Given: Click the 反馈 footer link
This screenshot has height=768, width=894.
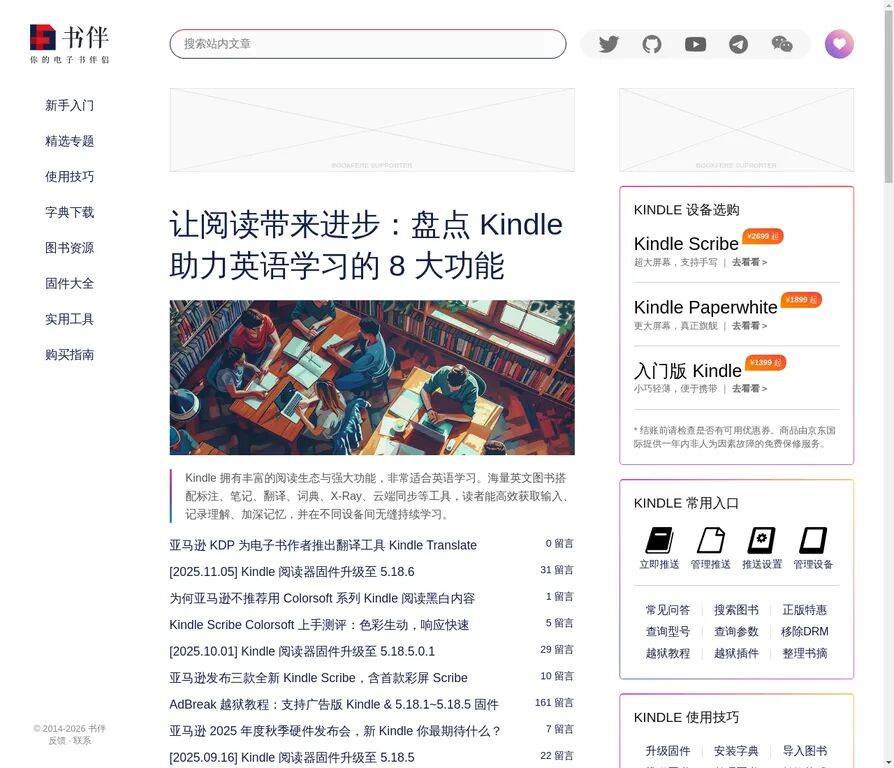Looking at the screenshot, I should 57,741.
